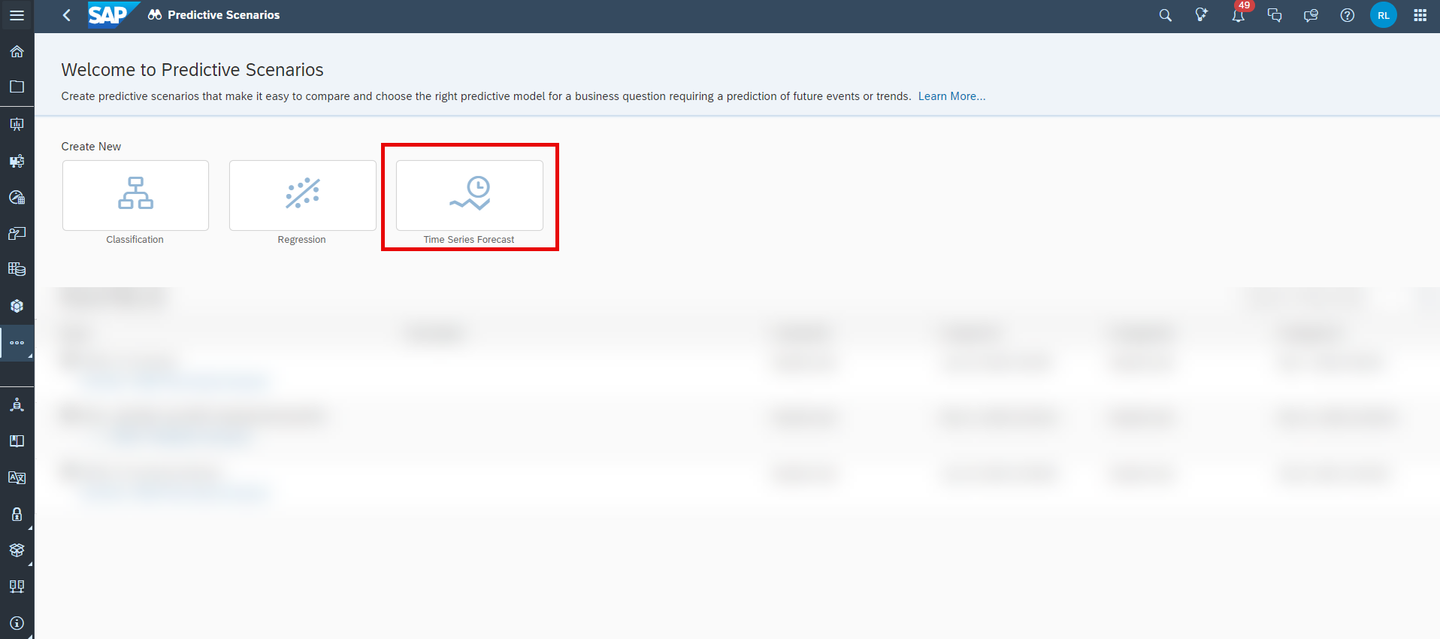The width and height of the screenshot is (1440, 639).
Task: Click the puzzle-piece Analytic Applications sidebar icon
Action: (x=17, y=161)
